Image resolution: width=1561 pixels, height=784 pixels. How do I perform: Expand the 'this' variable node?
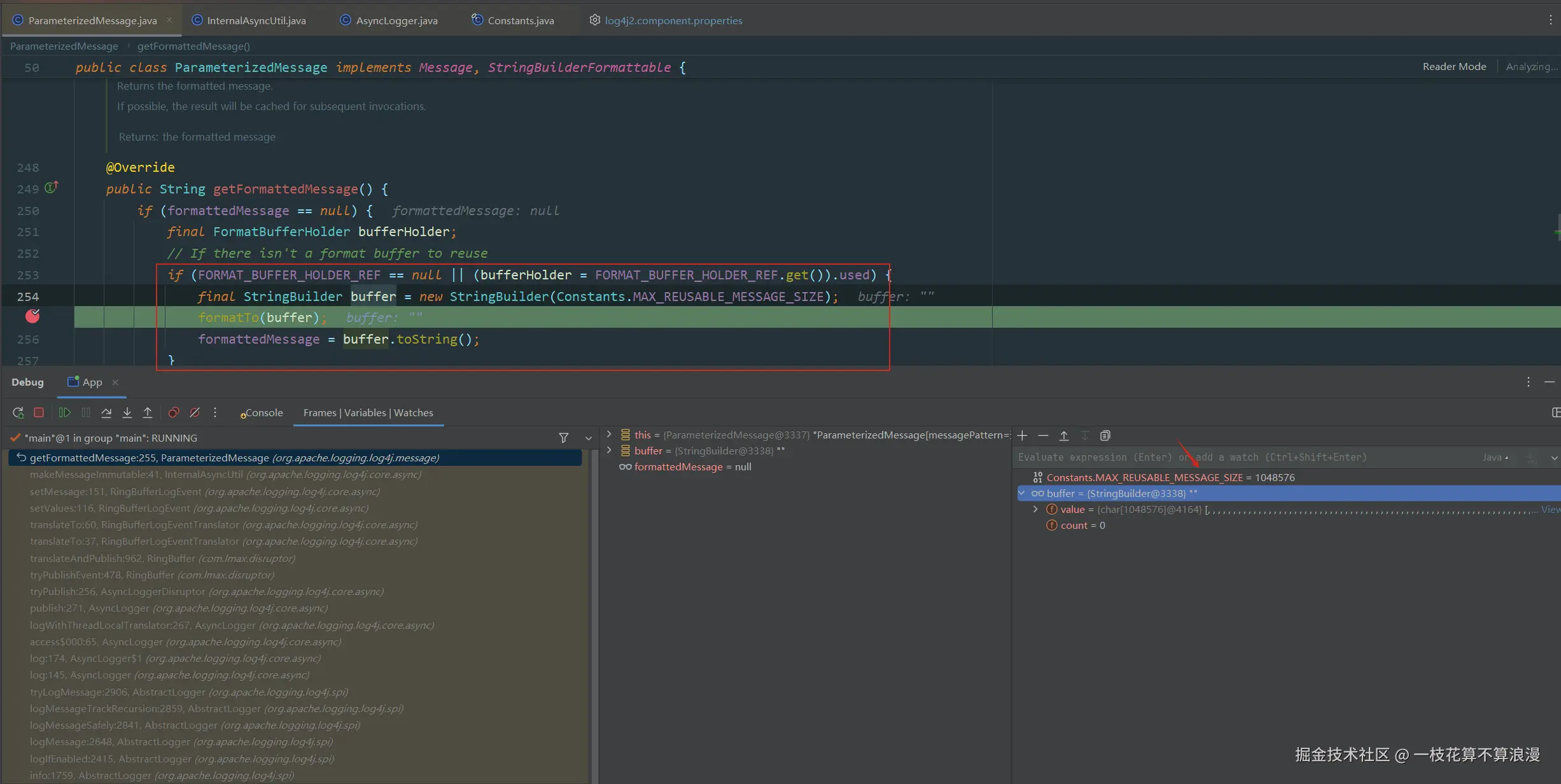click(x=609, y=435)
